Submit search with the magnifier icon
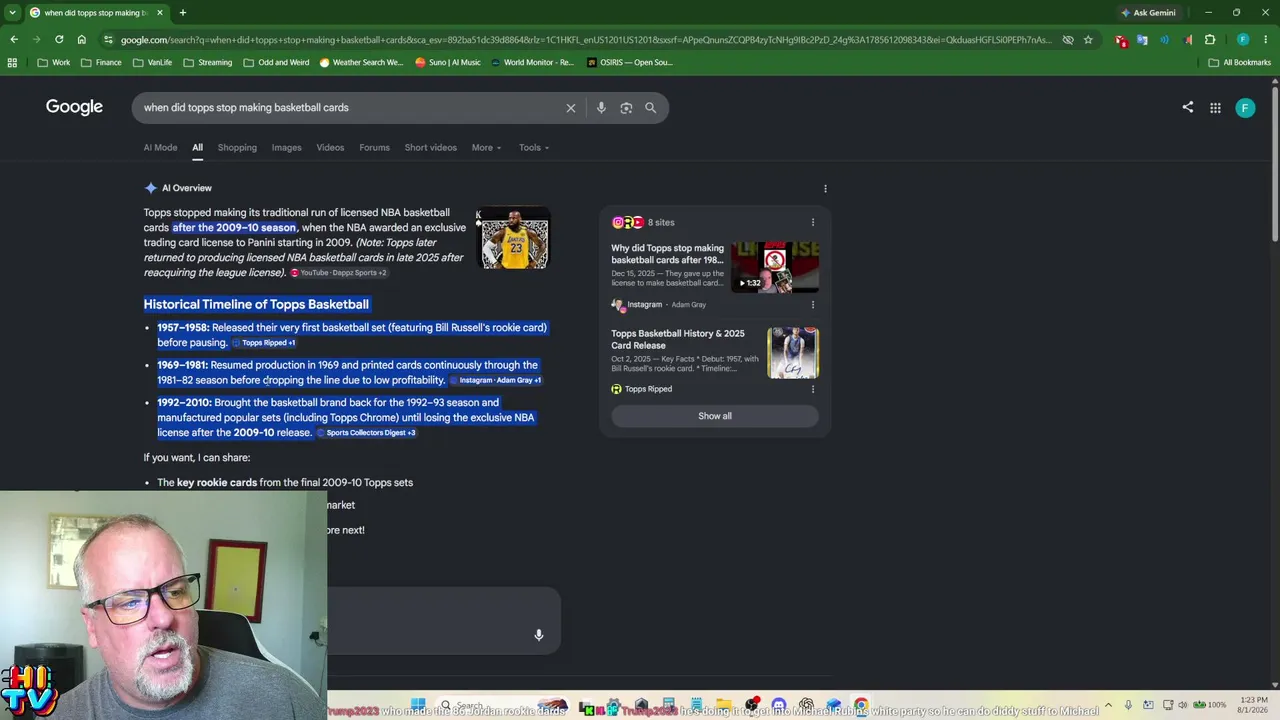The image size is (1280, 720). click(651, 108)
